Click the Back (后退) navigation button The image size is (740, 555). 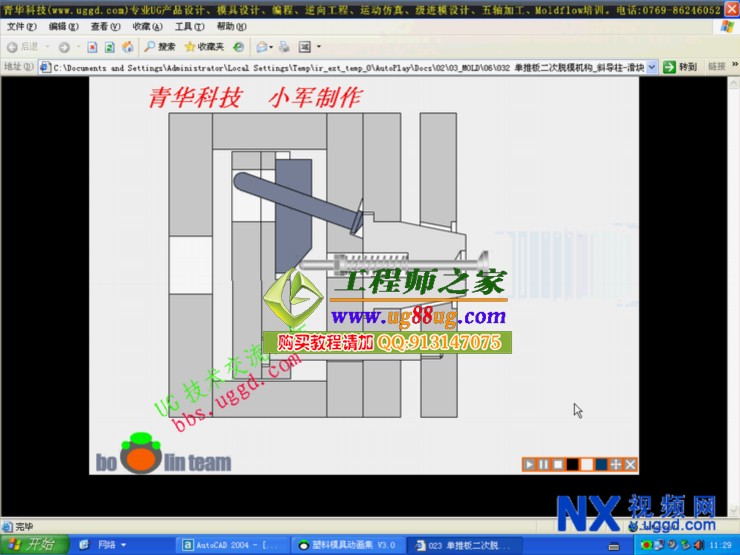pos(22,47)
